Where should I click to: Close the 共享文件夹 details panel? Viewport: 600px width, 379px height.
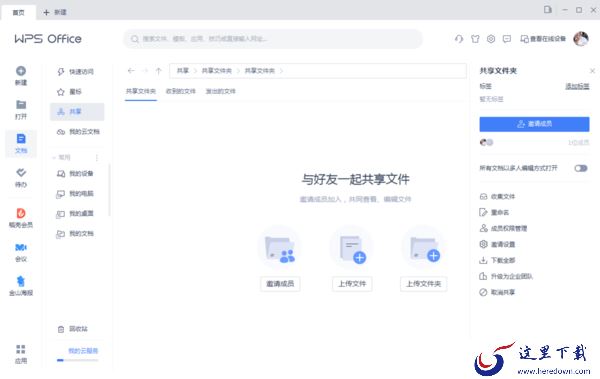point(592,71)
